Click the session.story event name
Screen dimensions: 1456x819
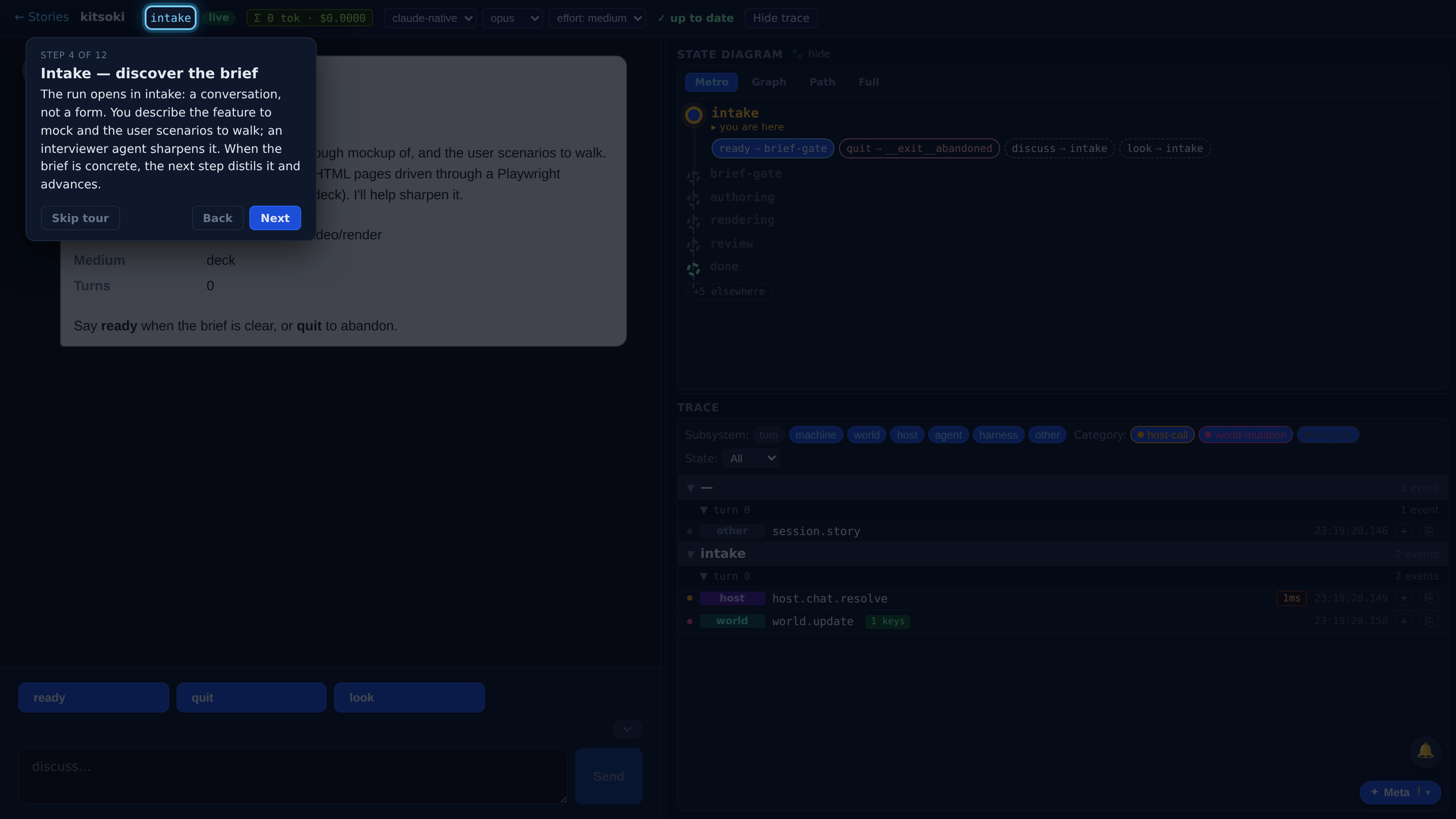pos(816,531)
